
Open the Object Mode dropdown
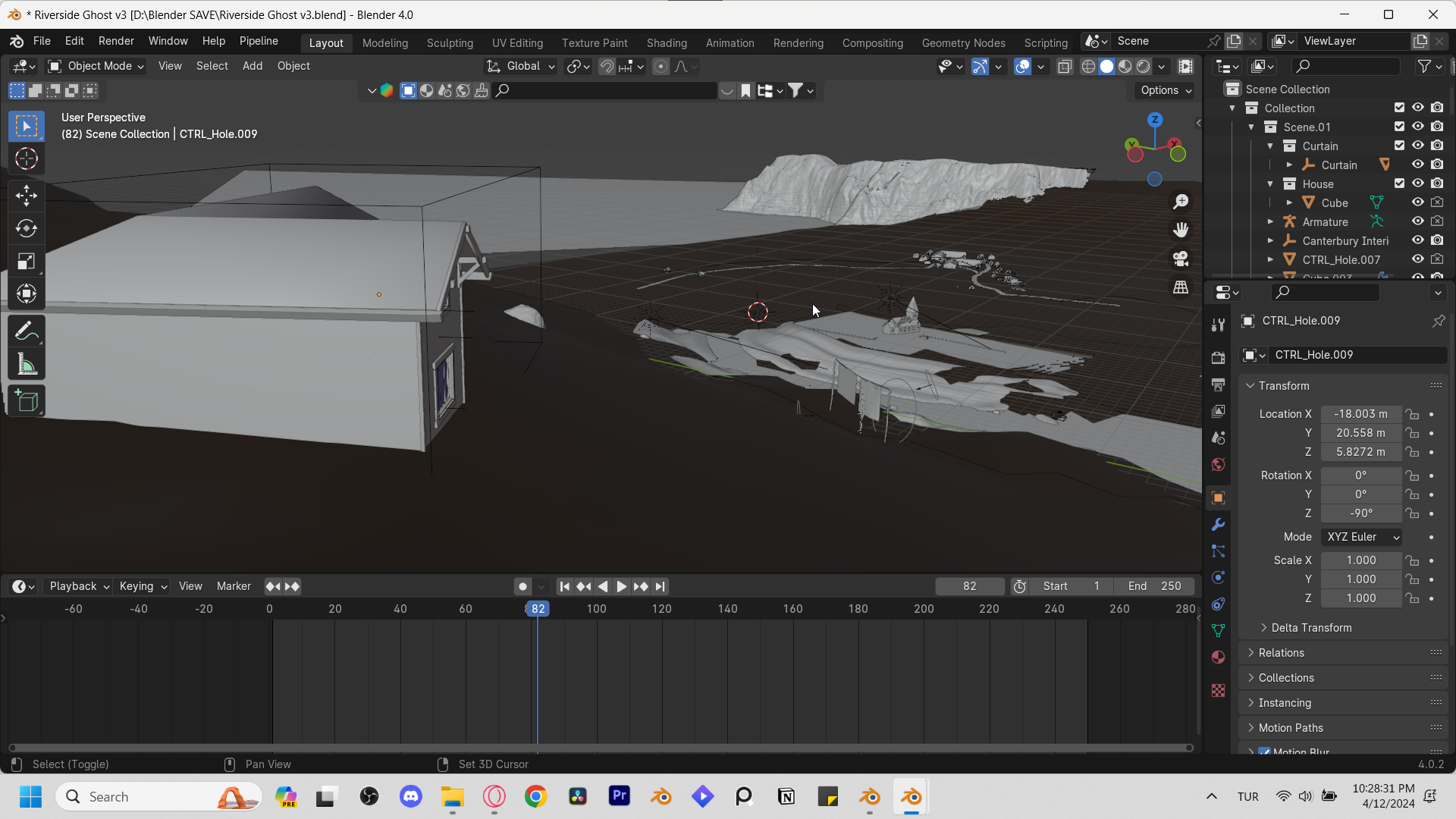point(96,66)
